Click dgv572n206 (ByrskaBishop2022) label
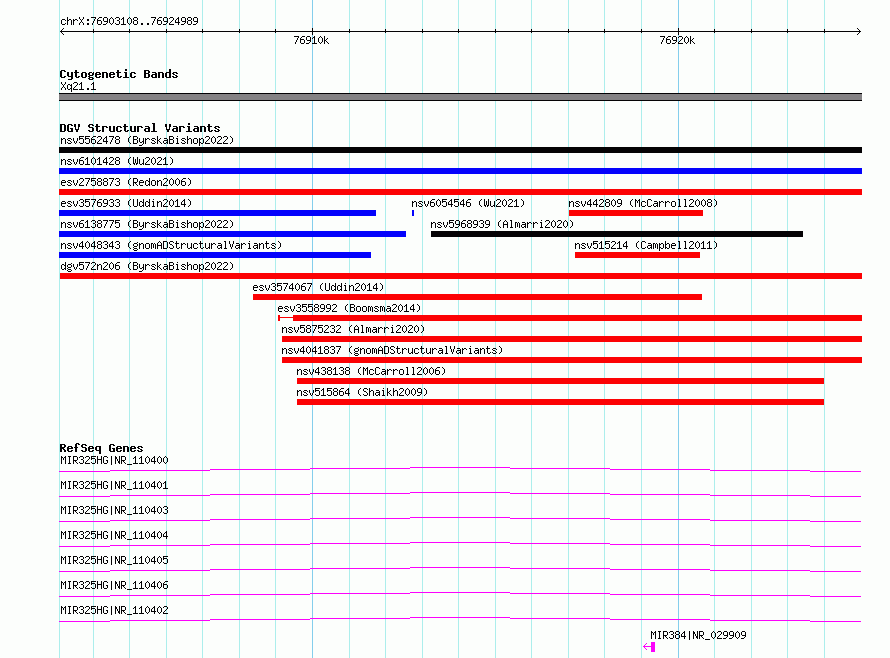 pyautogui.click(x=147, y=266)
